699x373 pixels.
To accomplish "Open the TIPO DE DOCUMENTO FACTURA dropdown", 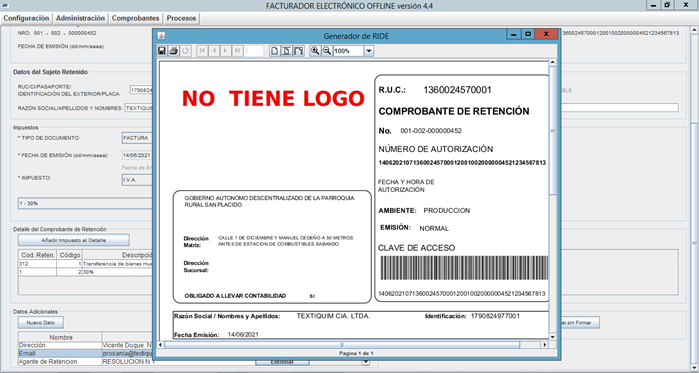I will pos(137,138).
